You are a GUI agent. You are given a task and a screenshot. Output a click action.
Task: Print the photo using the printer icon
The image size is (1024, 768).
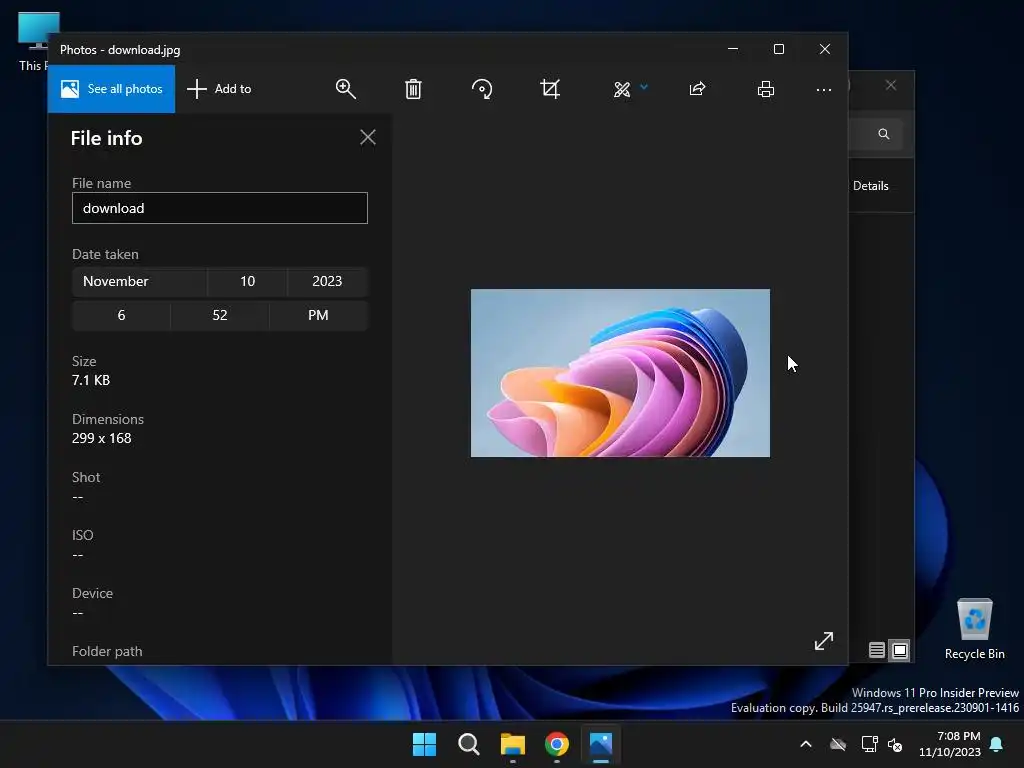click(x=766, y=89)
